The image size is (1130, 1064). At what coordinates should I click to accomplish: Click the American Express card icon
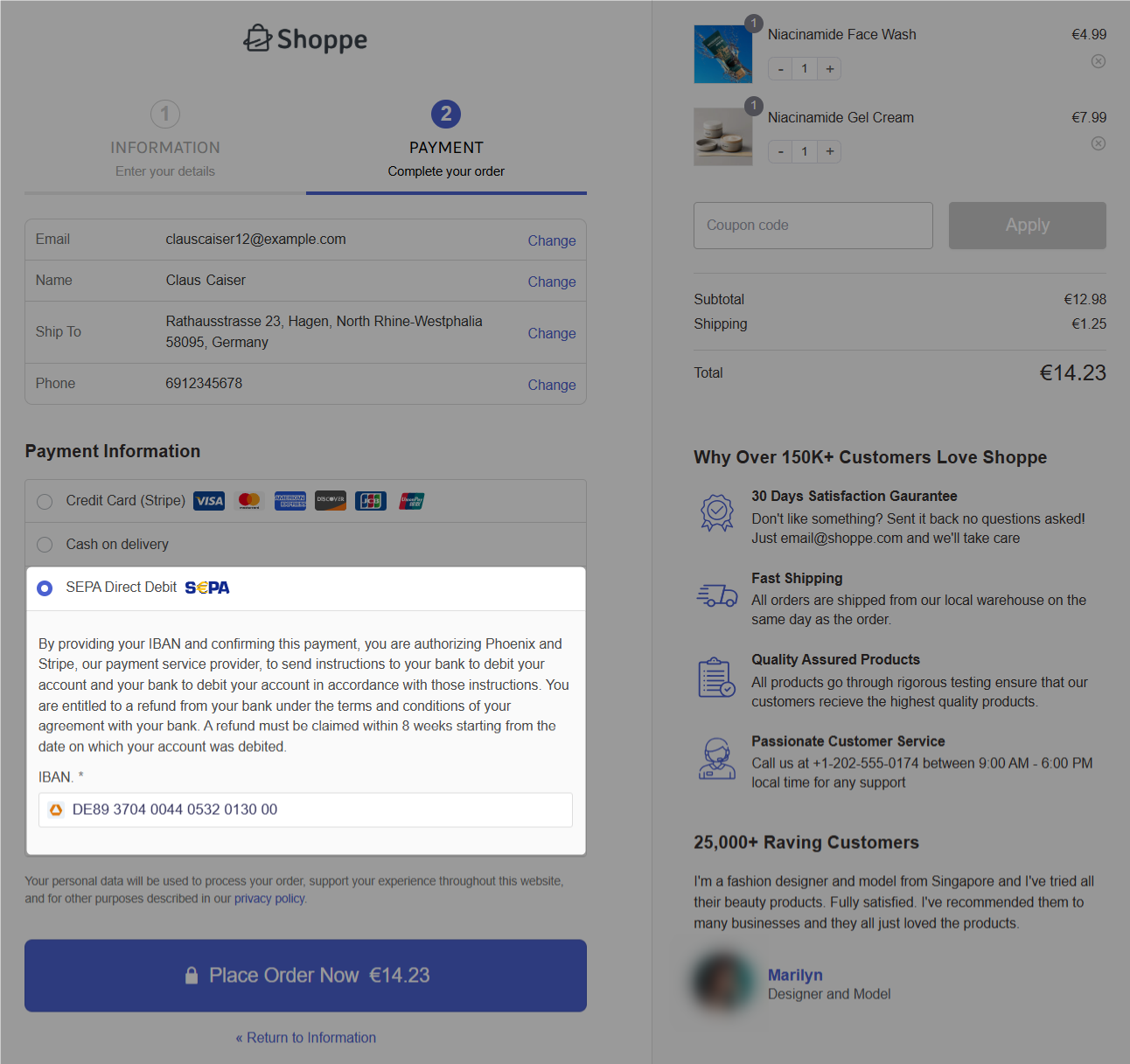(x=289, y=501)
